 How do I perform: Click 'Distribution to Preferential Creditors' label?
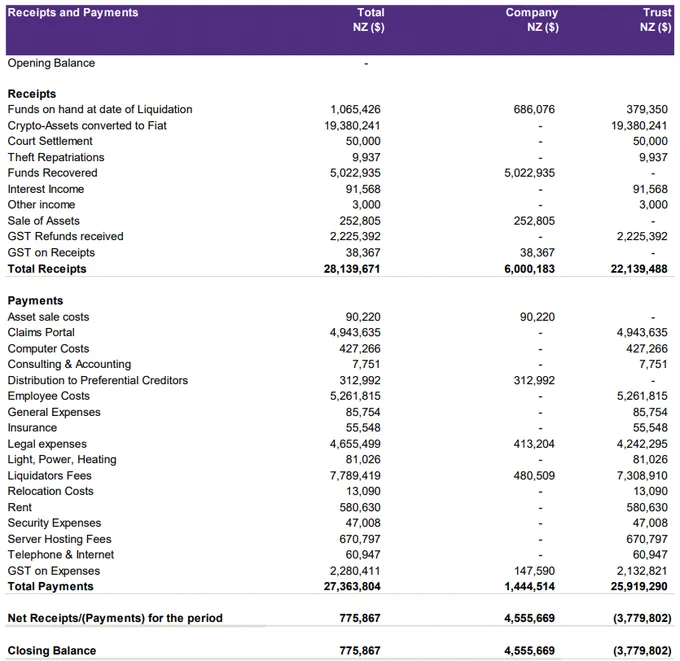(98, 380)
